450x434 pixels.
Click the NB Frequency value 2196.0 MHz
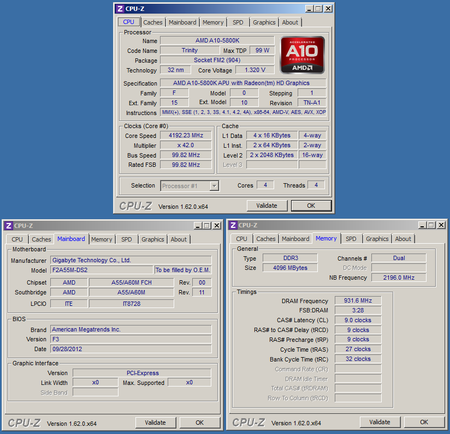point(399,278)
